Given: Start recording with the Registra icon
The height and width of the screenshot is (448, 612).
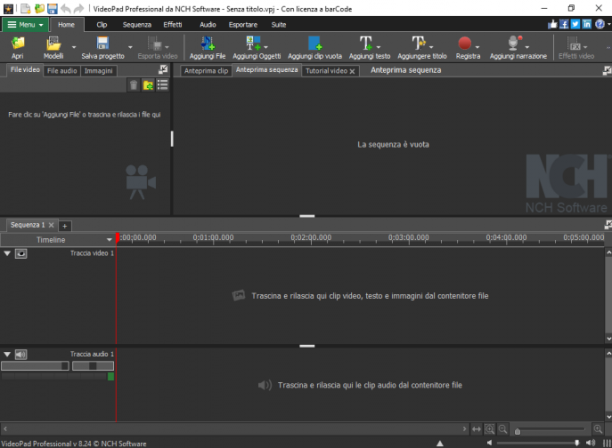Looking at the screenshot, I should click(x=464, y=44).
